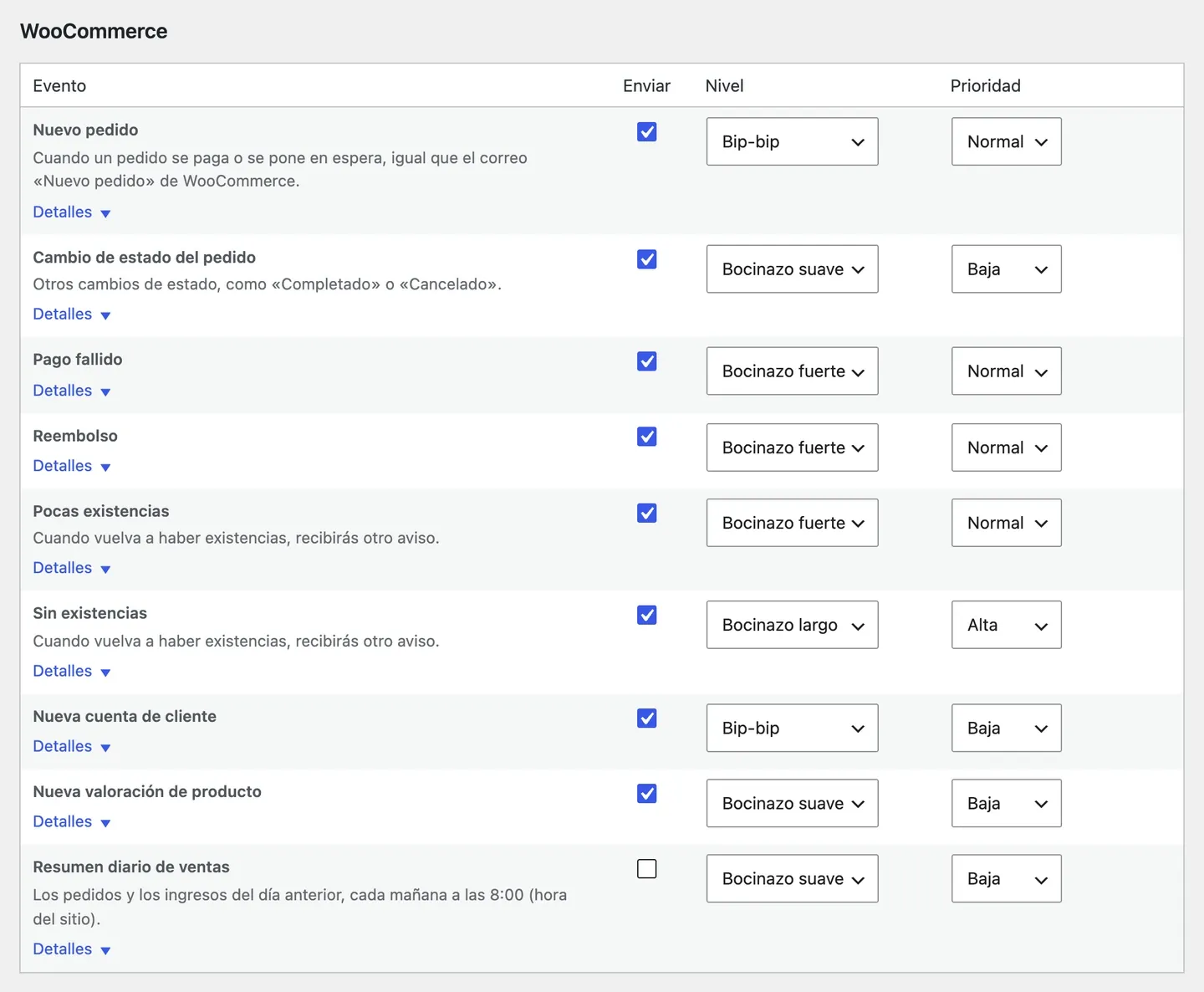This screenshot has height=992, width=1204.
Task: Click the Prioridad column header
Action: point(985,85)
